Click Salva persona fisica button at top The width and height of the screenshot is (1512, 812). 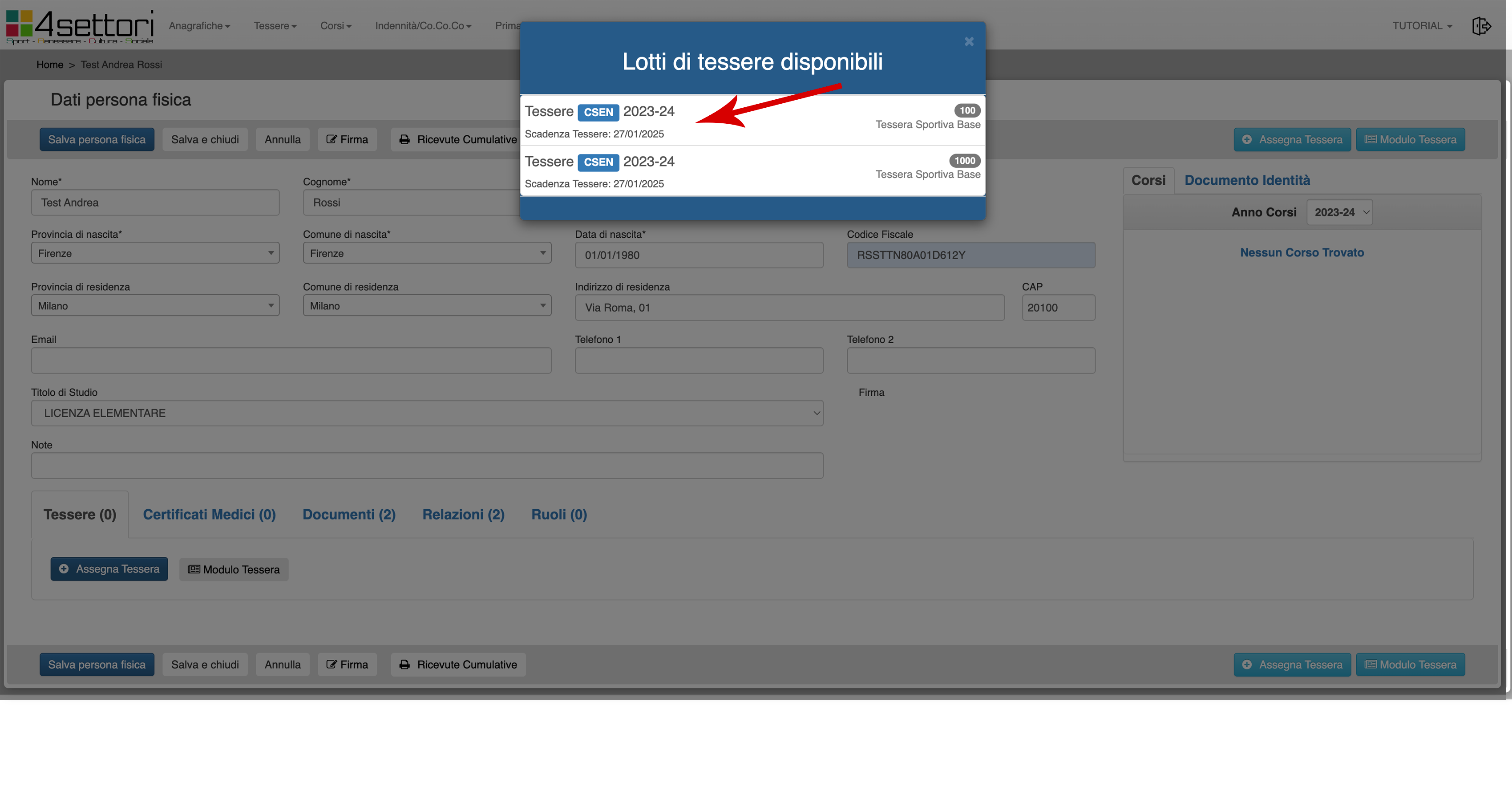(97, 139)
